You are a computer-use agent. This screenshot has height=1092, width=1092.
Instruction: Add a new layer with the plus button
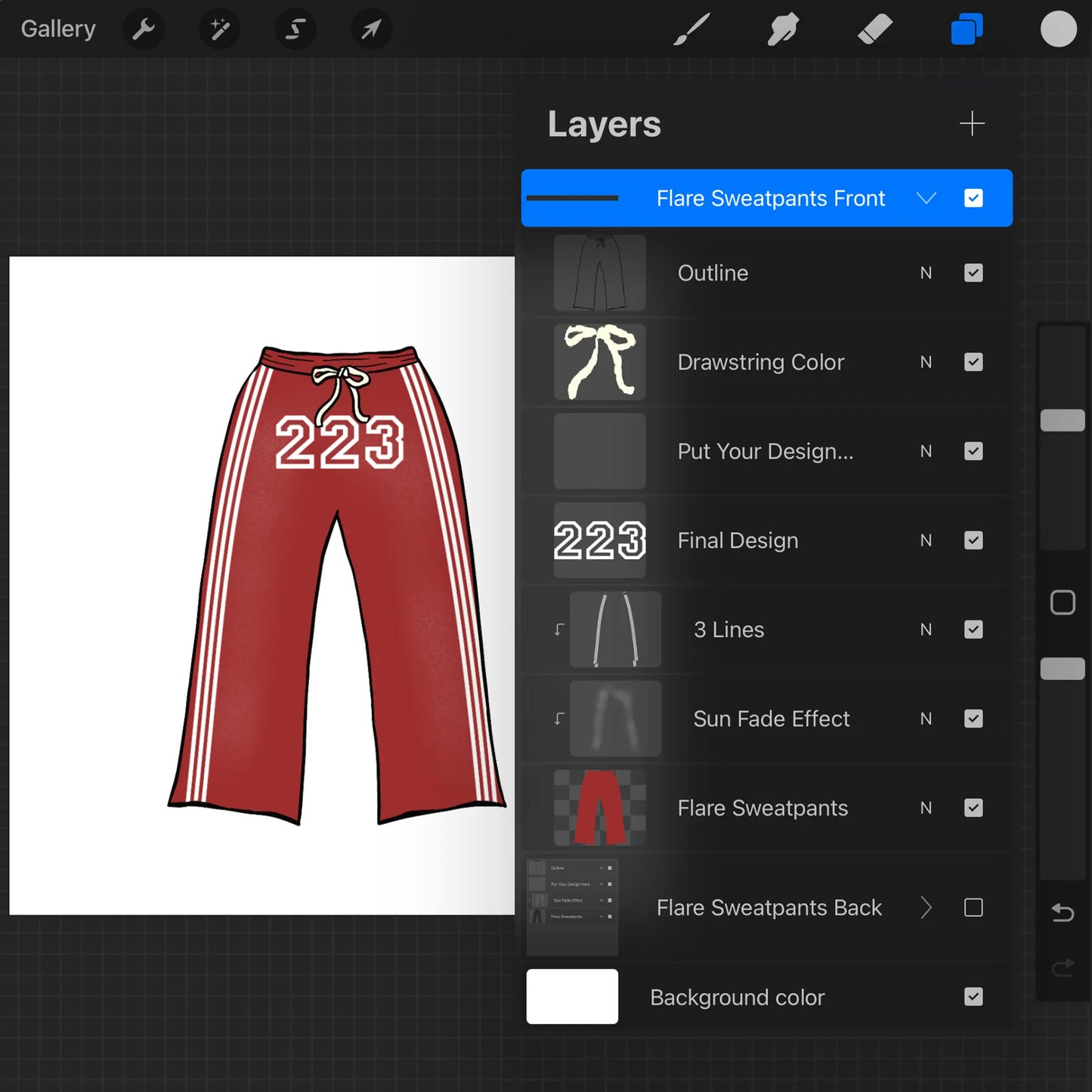tap(972, 123)
